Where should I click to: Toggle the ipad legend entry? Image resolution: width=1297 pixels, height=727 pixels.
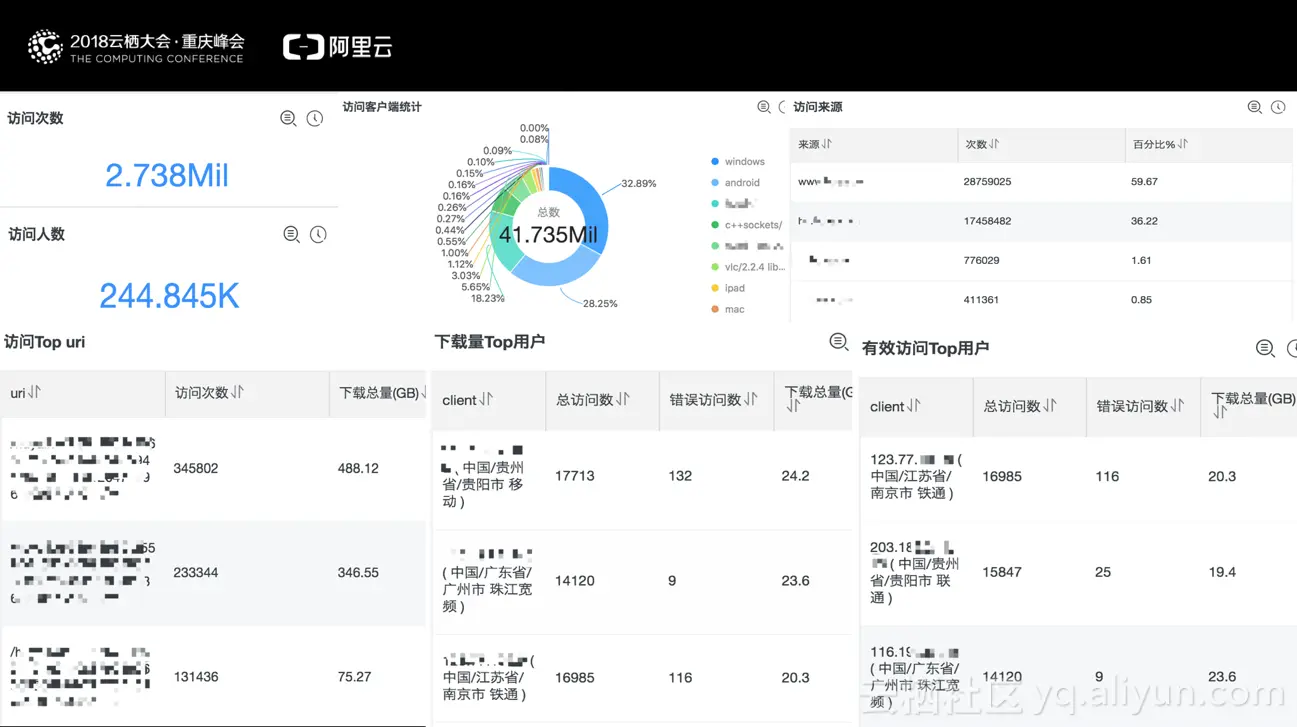[728, 288]
